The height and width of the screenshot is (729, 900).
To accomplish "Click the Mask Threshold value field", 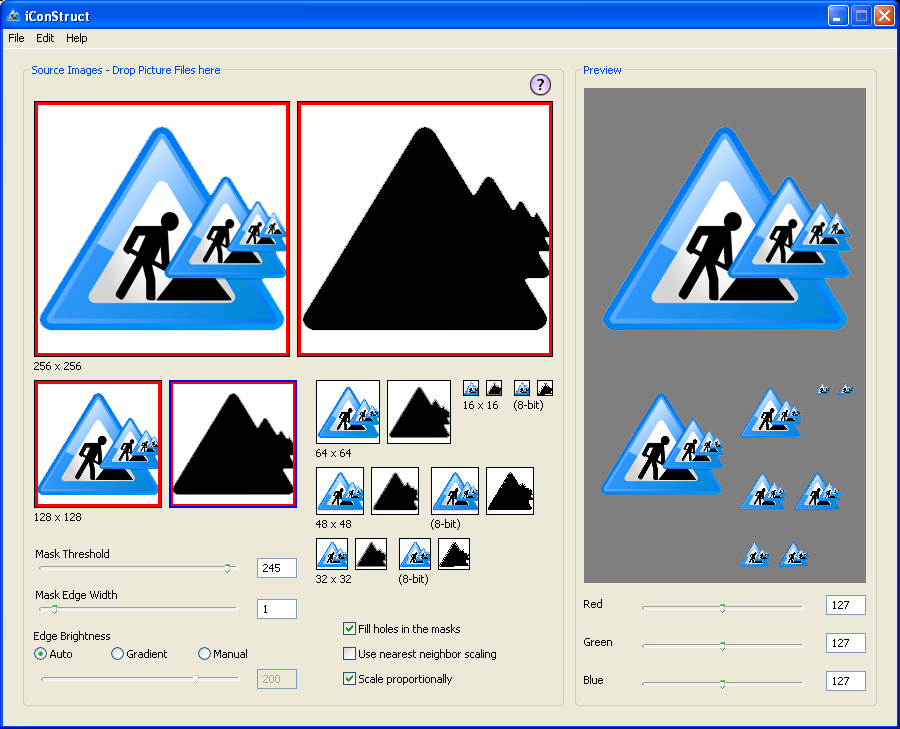I will (x=277, y=568).
